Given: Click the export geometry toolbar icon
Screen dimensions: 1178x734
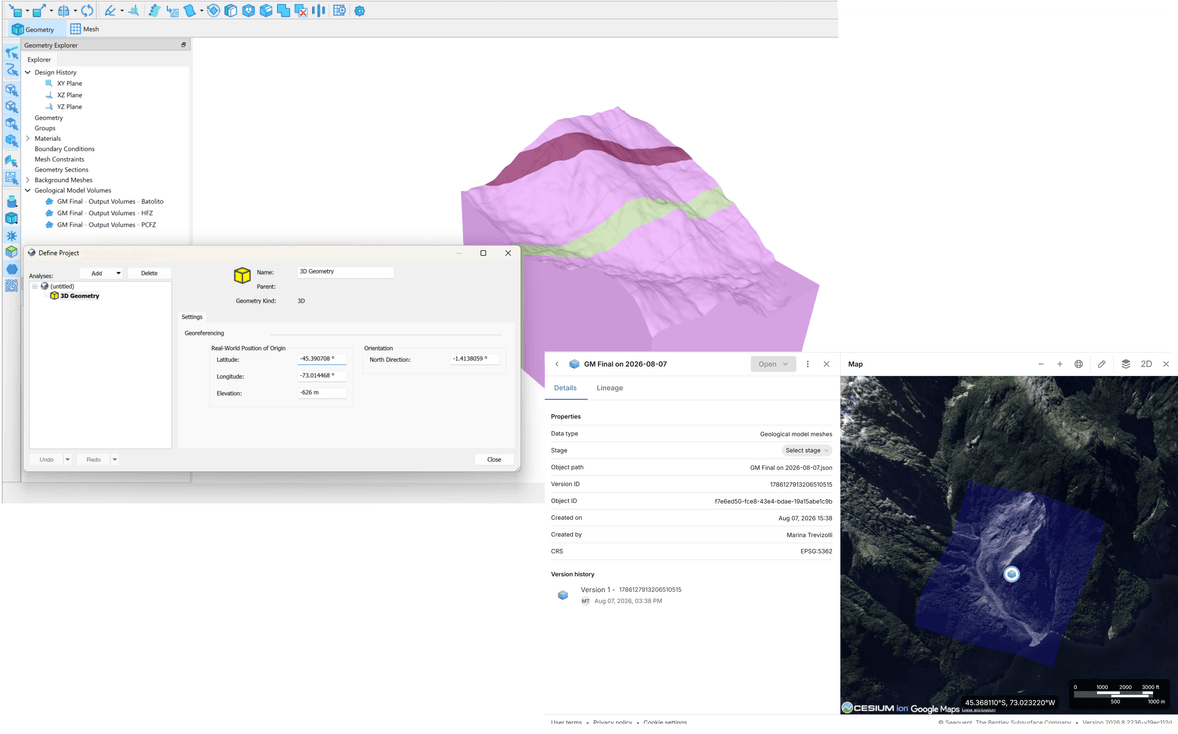Looking at the screenshot, I should (39, 11).
